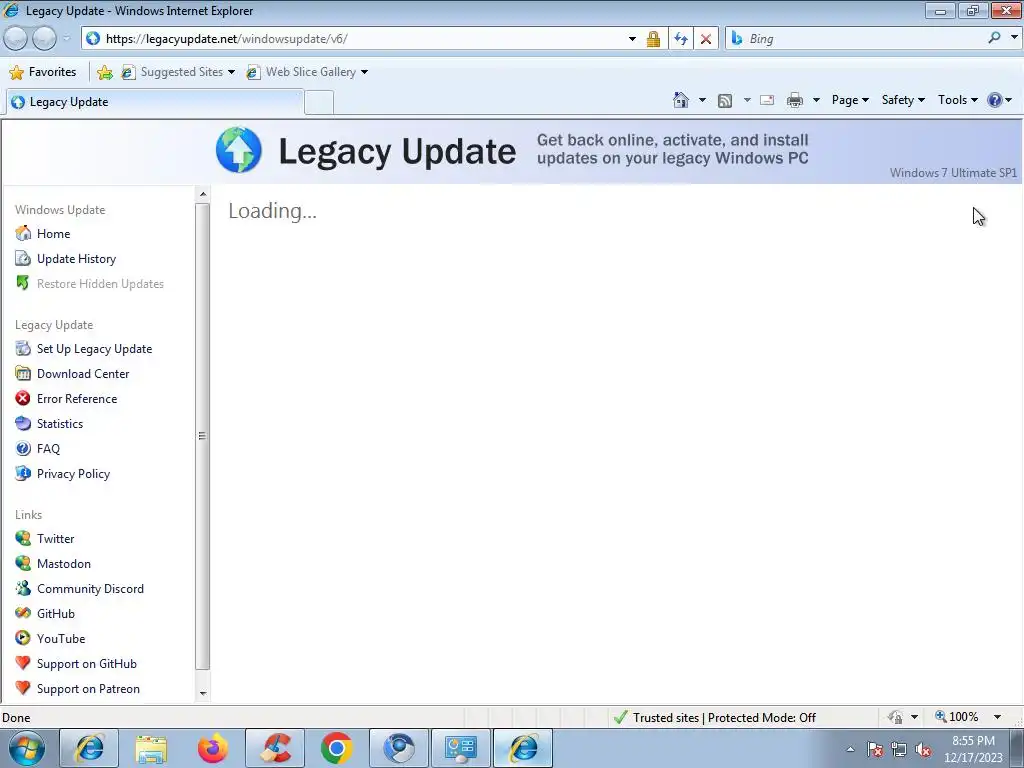Open the Statistics link
Screen dimensions: 1024x768
coord(60,423)
